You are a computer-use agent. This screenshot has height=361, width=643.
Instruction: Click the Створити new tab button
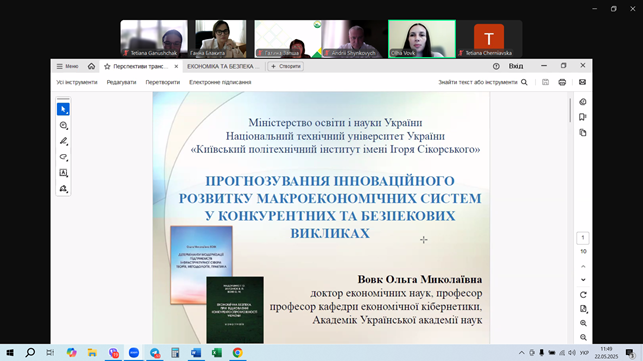286,66
